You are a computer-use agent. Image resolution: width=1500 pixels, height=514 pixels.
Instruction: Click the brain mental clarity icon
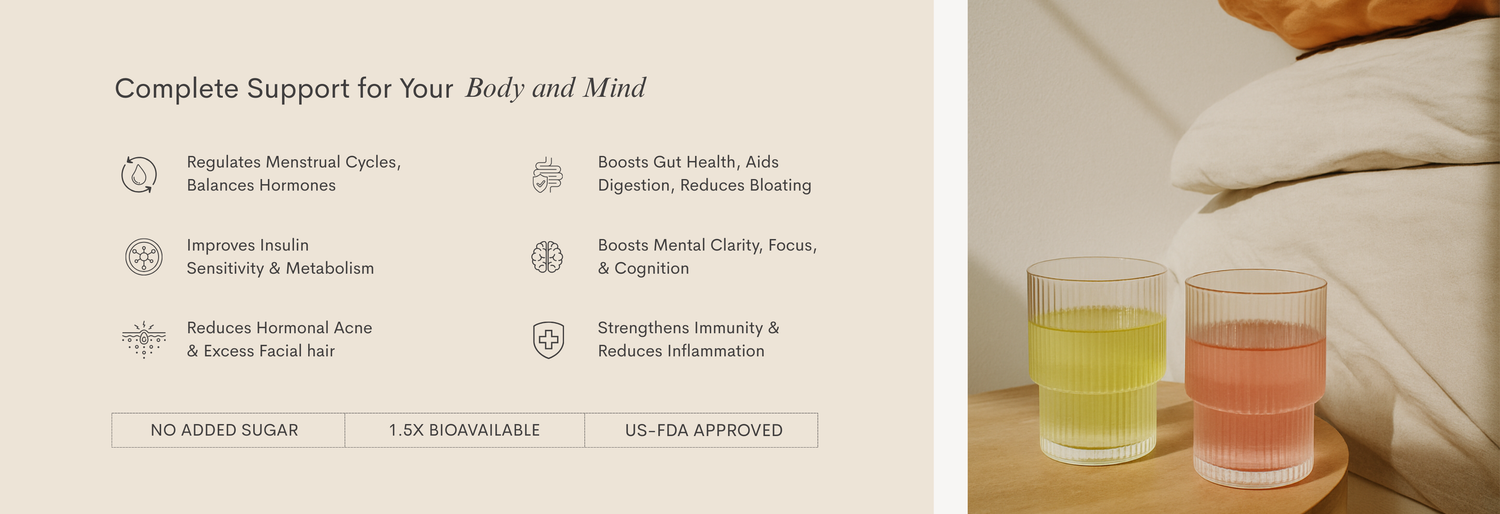547,257
